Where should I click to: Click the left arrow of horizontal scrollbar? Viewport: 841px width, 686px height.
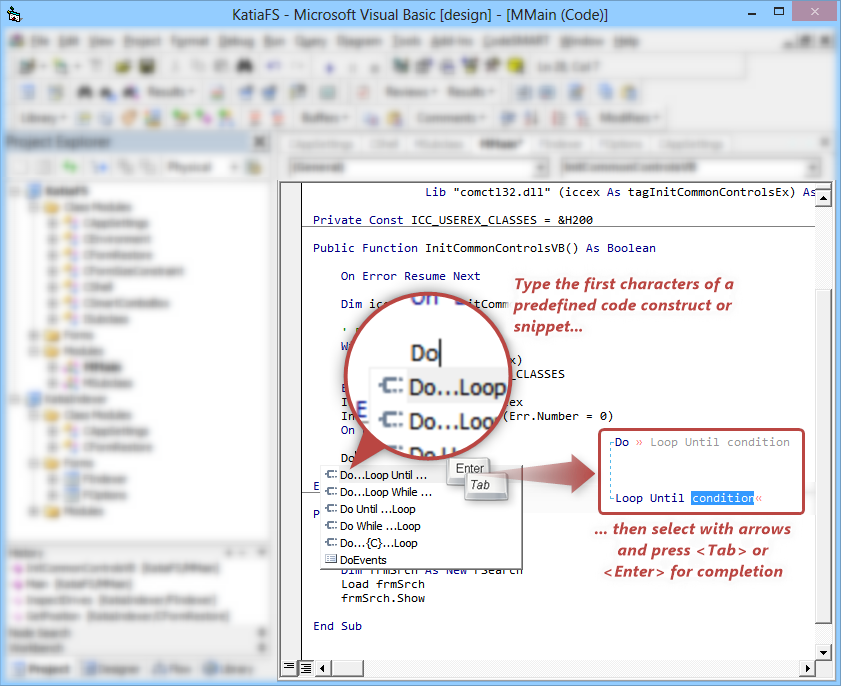pyautogui.click(x=322, y=668)
